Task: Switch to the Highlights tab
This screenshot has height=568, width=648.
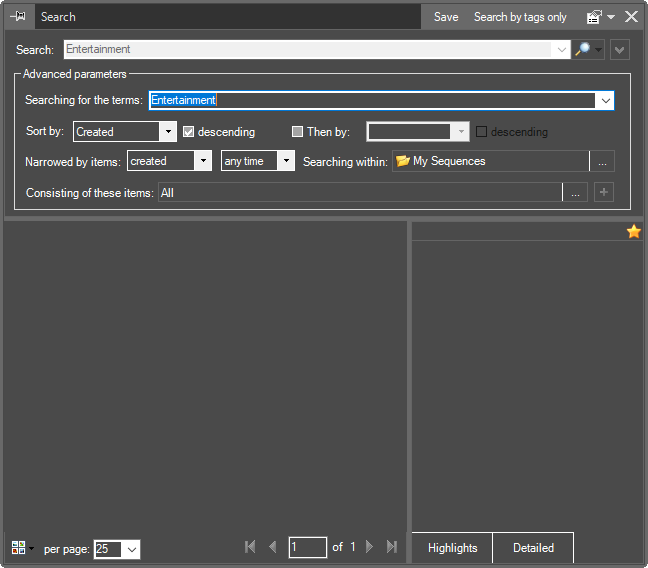Action: 452,548
